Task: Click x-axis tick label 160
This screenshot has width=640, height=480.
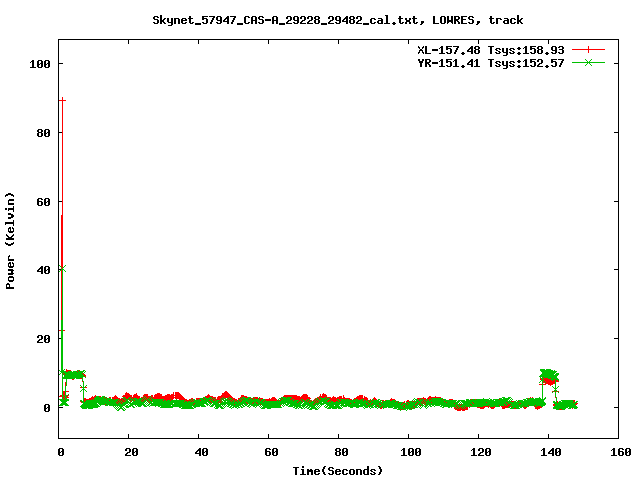Action: point(621,452)
